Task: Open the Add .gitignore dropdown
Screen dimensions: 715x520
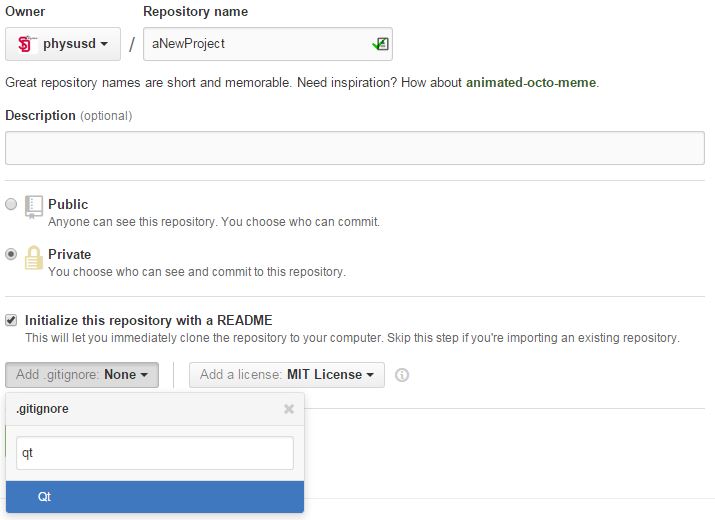Action: (x=82, y=375)
